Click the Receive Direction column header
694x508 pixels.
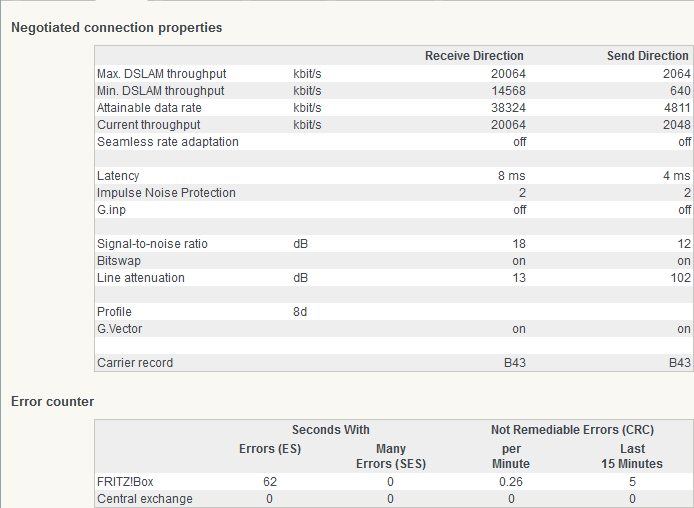[475, 56]
